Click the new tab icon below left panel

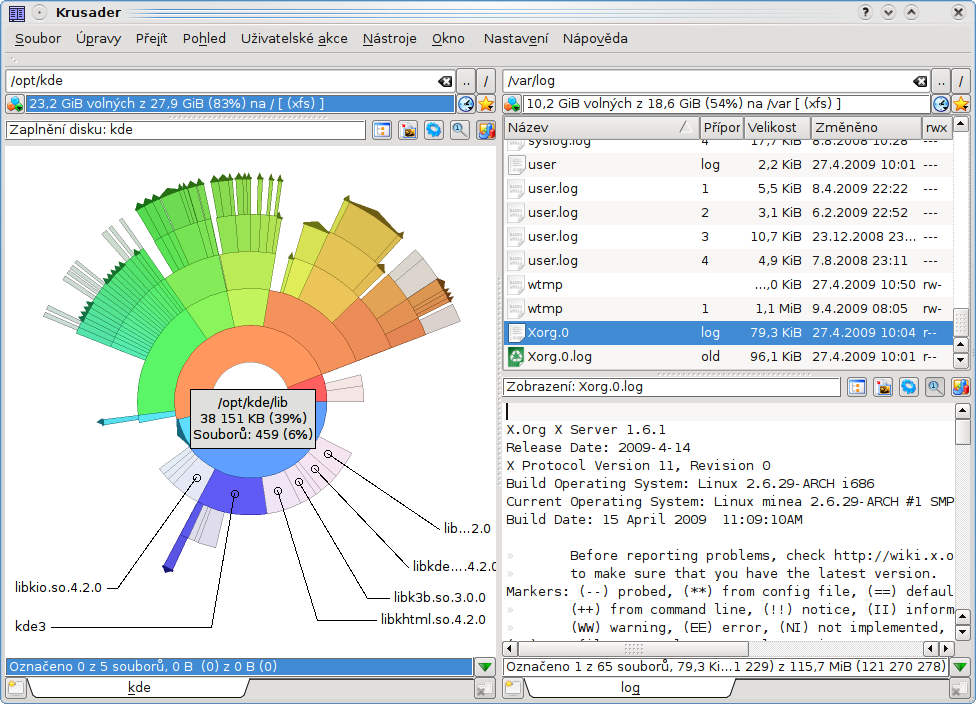coord(15,687)
